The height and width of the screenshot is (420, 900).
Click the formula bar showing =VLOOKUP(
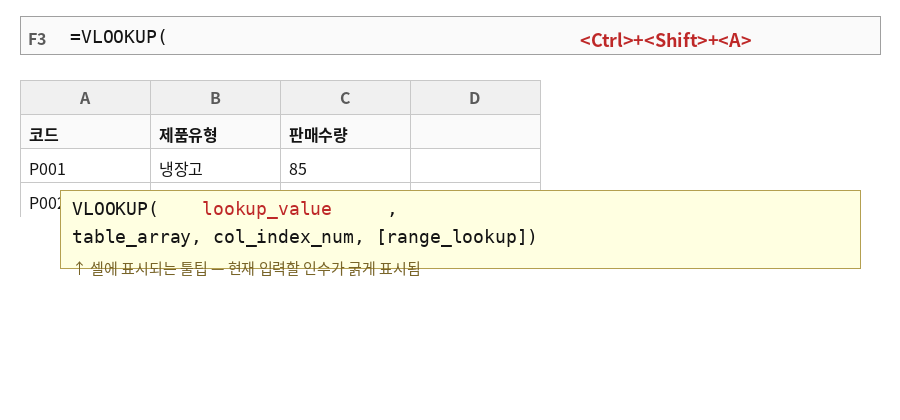click(x=450, y=36)
